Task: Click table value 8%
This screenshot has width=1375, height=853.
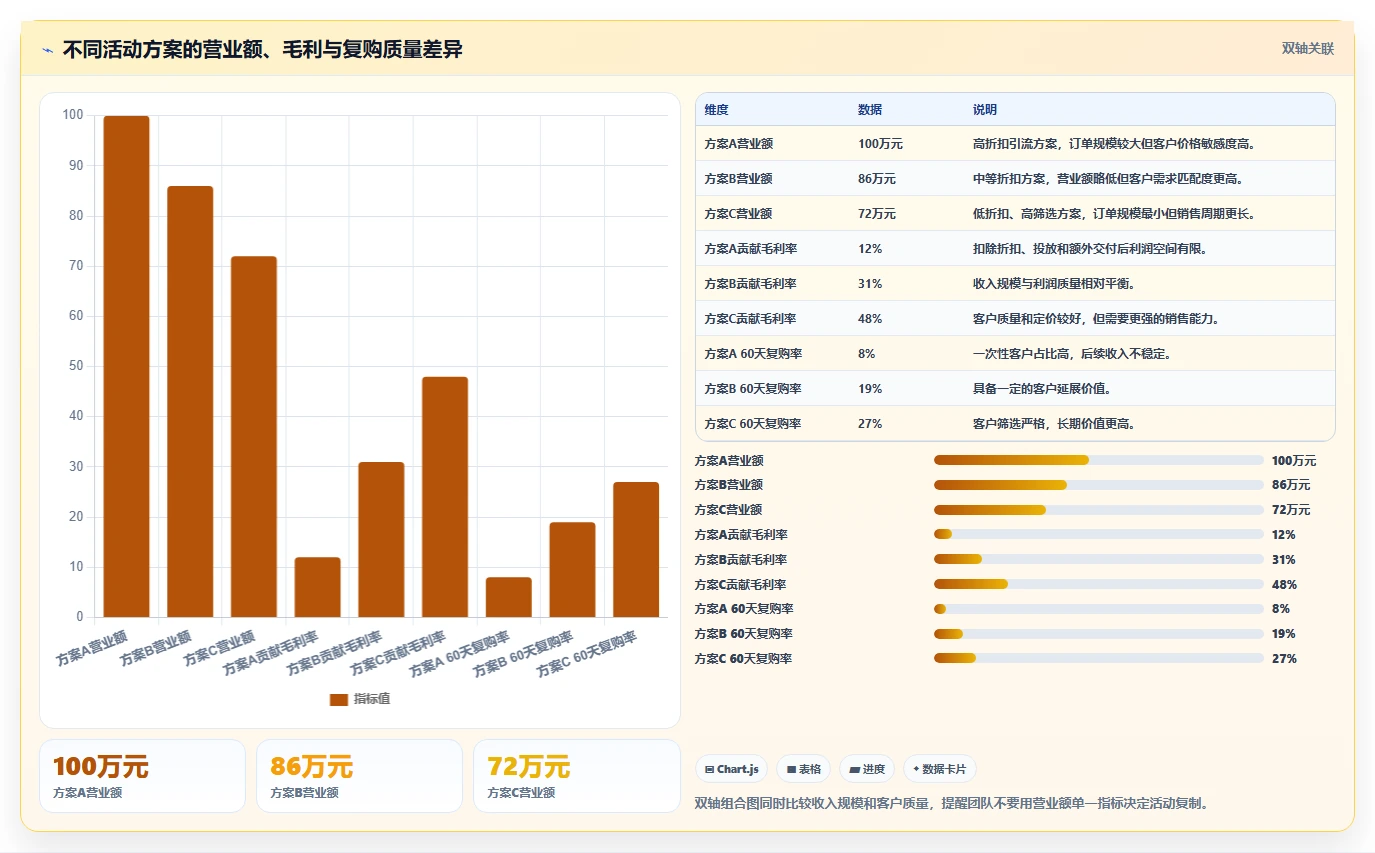Action: [867, 354]
